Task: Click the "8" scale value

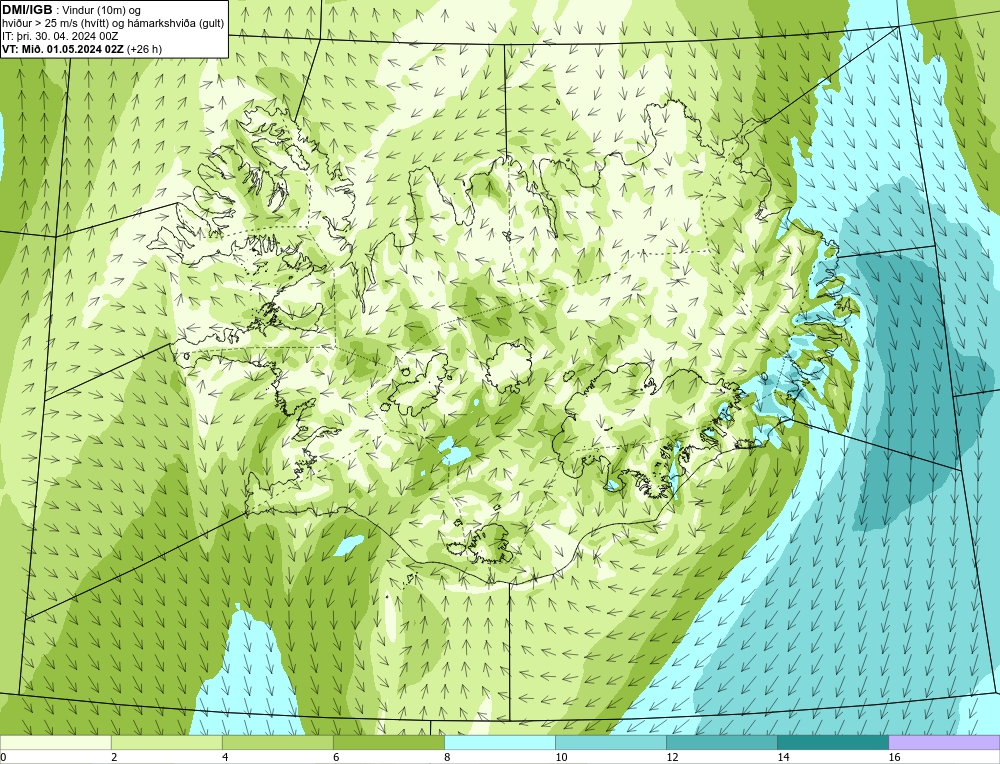Action: pos(446,757)
